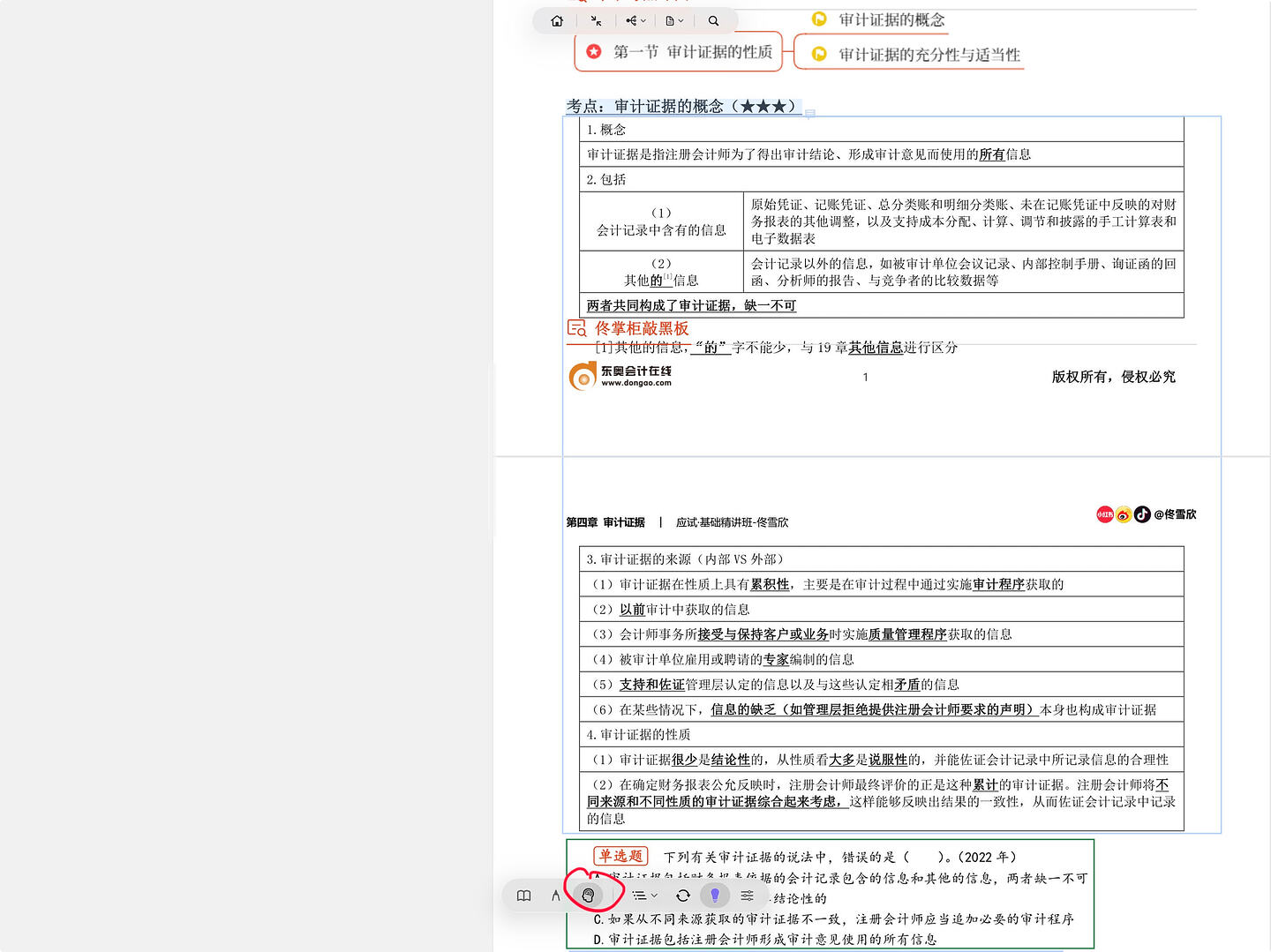Click the line 两者共同构成了审计证据，缺一不可

pyautogui.click(x=691, y=305)
